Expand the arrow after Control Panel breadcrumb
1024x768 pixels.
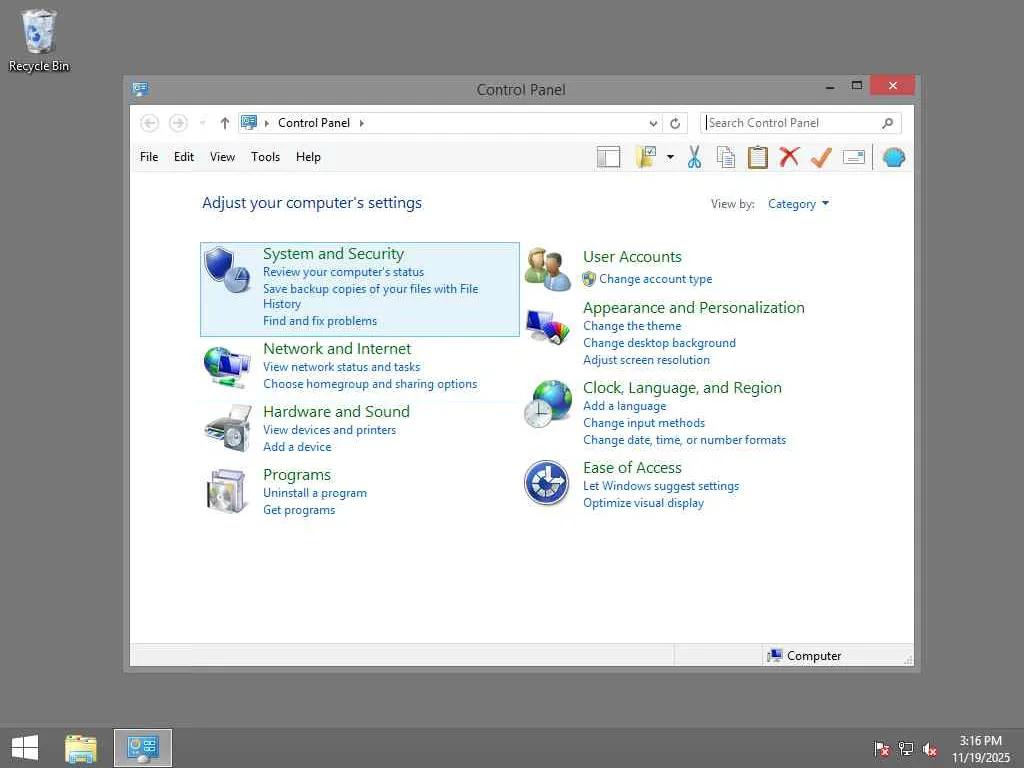(361, 123)
